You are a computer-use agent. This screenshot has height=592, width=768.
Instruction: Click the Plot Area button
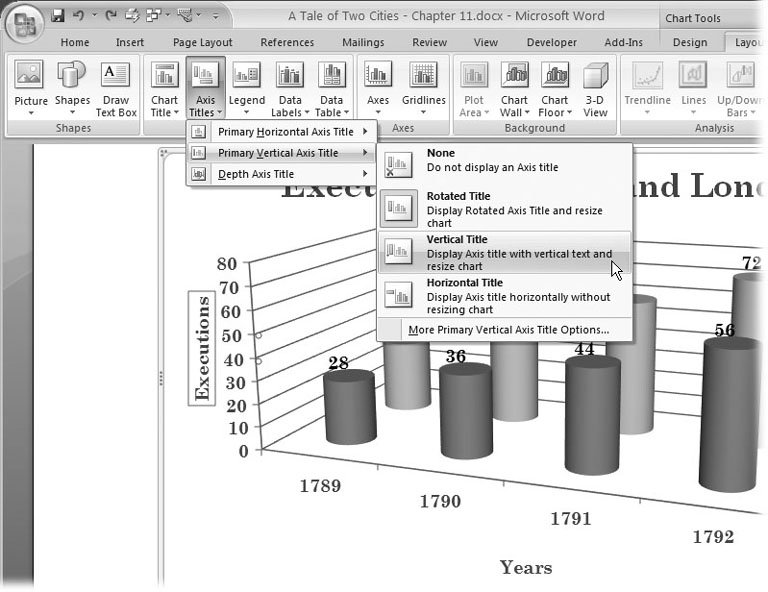(474, 88)
